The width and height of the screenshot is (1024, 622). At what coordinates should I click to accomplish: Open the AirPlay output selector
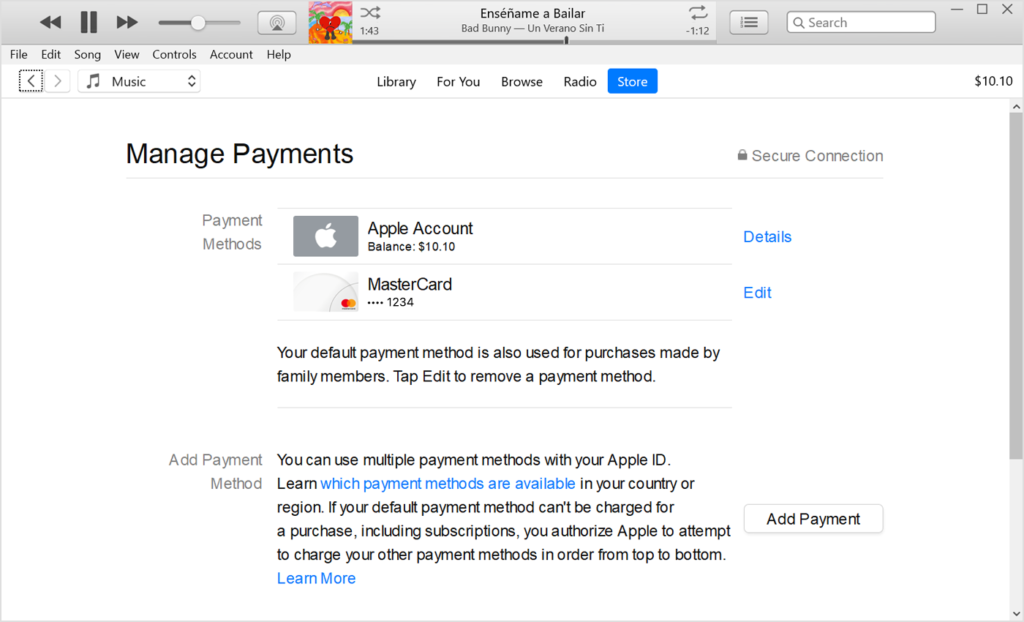coord(276,22)
